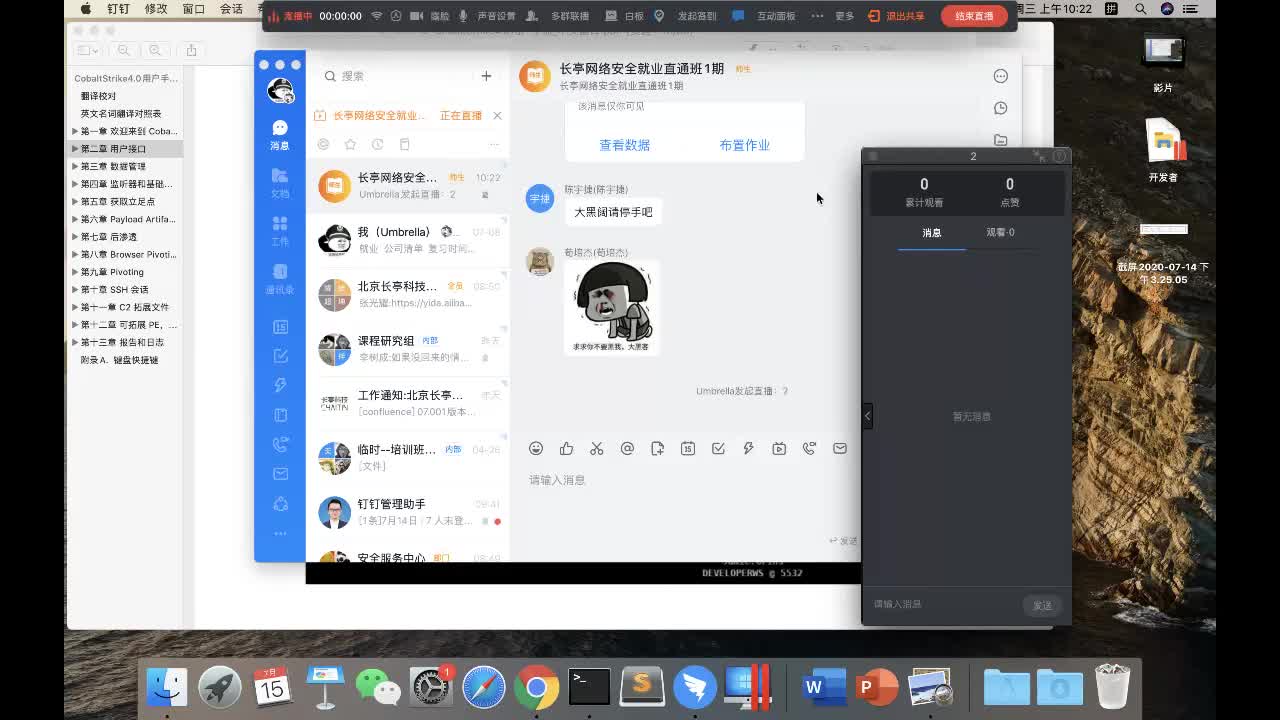Click the calendar schedule icon in the chat toolbar
This screenshot has height=720, width=1280.
(688, 448)
